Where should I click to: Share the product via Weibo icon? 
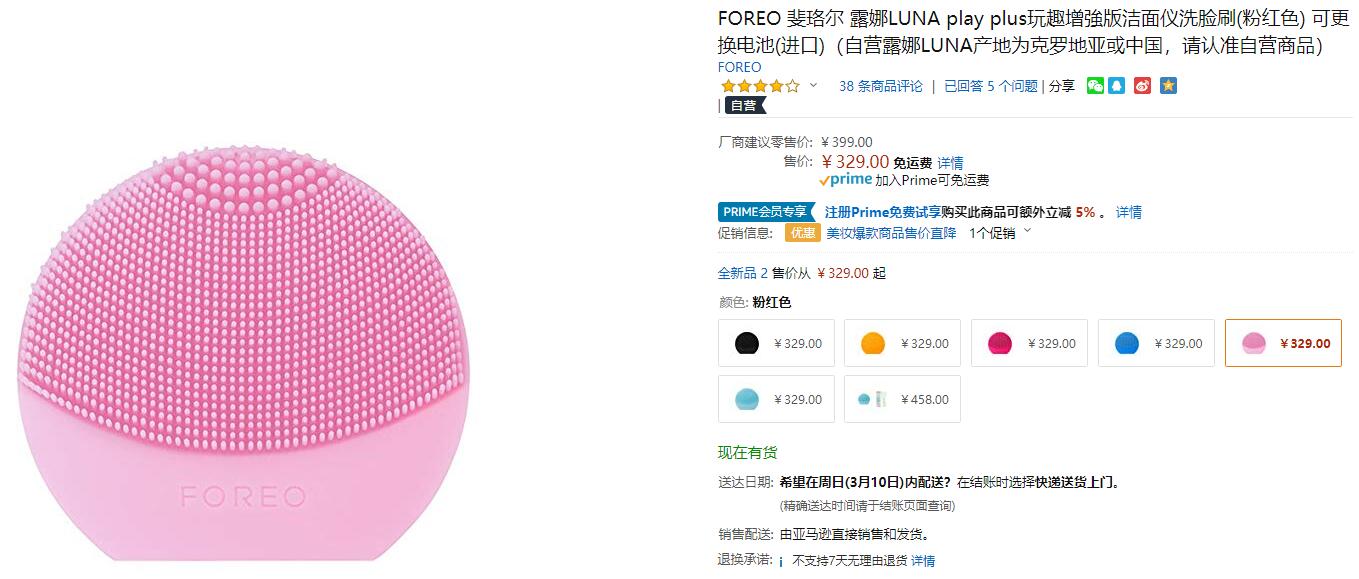pyautogui.click(x=1142, y=86)
